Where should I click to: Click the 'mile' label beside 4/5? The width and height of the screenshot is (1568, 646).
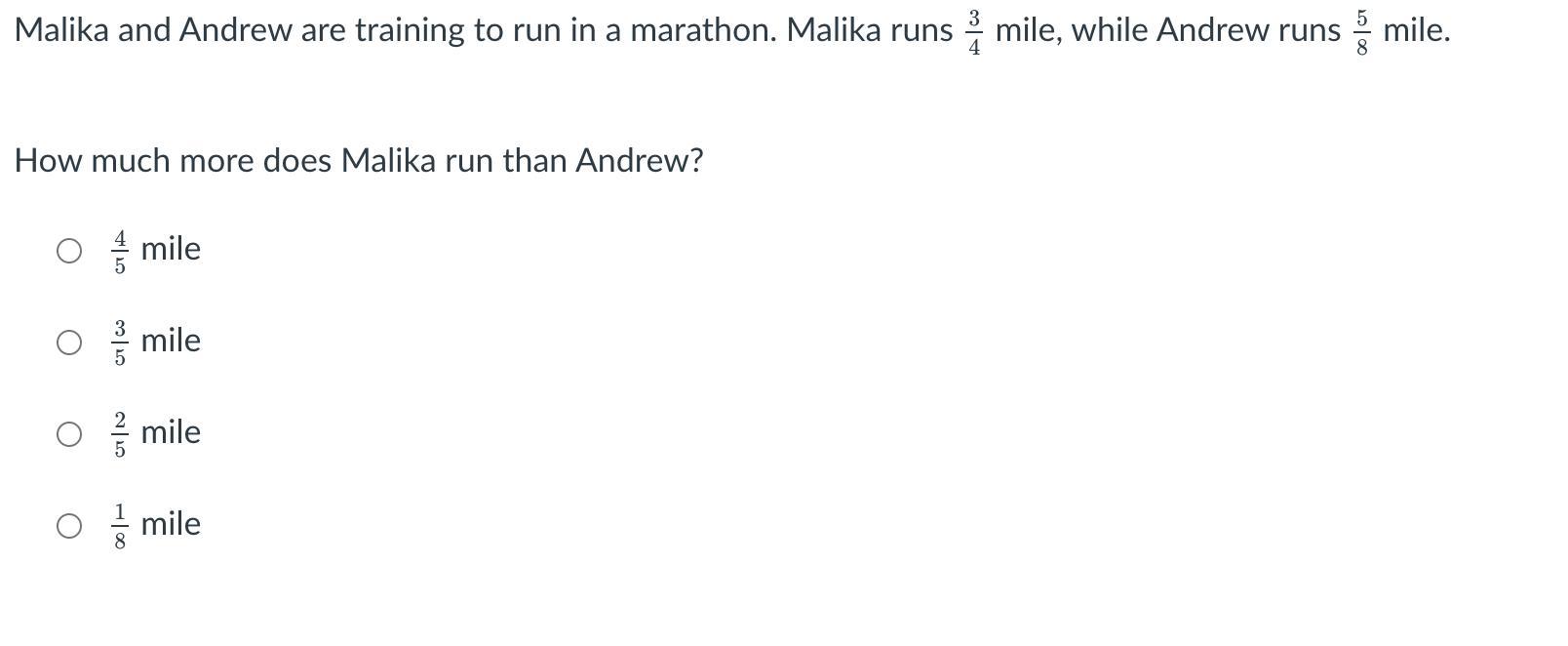pos(171,249)
